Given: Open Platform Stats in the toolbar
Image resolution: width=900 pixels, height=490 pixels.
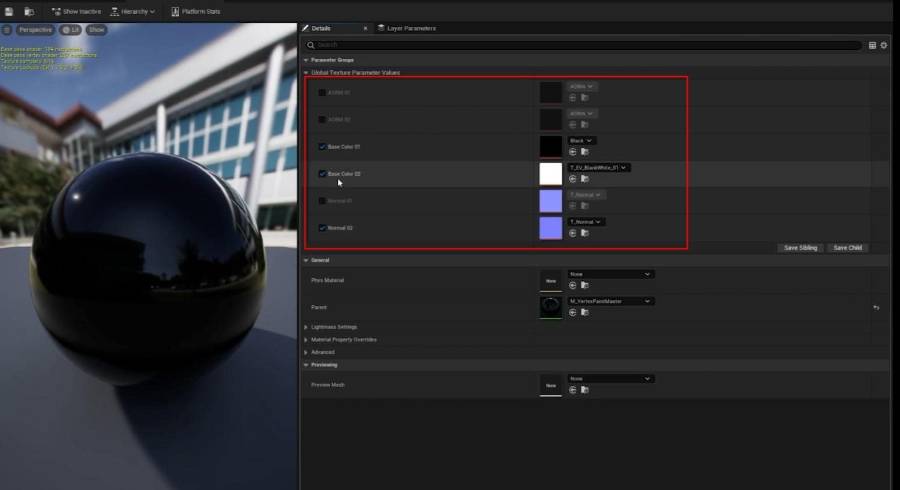Looking at the screenshot, I should tap(196, 11).
